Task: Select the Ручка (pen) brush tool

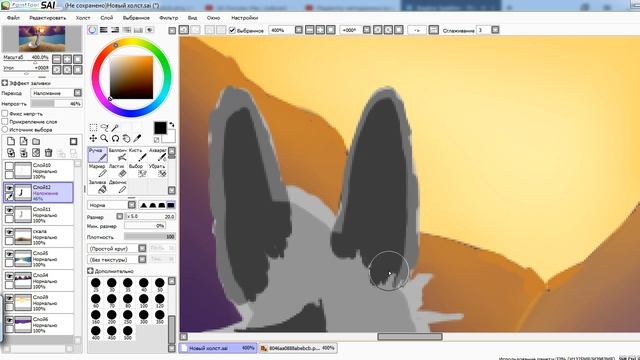Action: coord(98,155)
